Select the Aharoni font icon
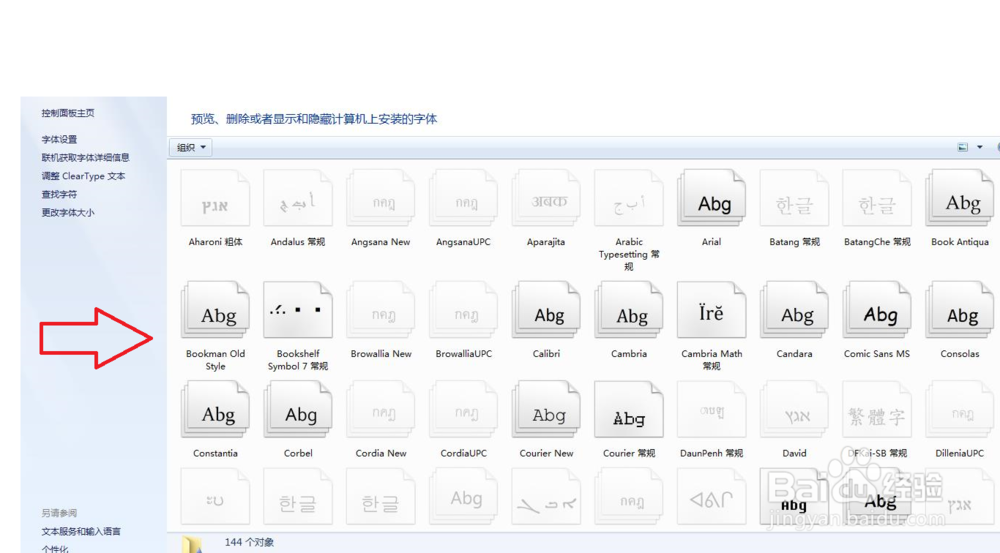1000x553 pixels. tap(215, 198)
